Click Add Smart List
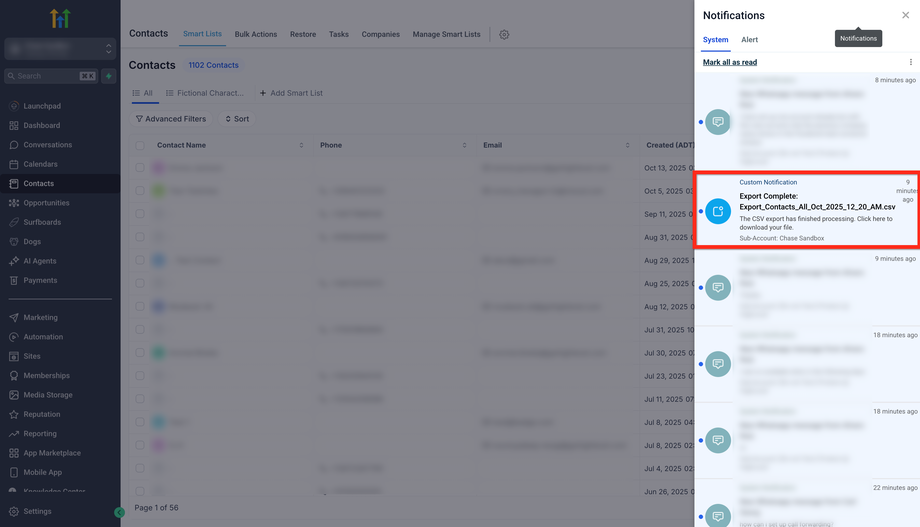The width and height of the screenshot is (920, 527). pyautogui.click(x=291, y=93)
